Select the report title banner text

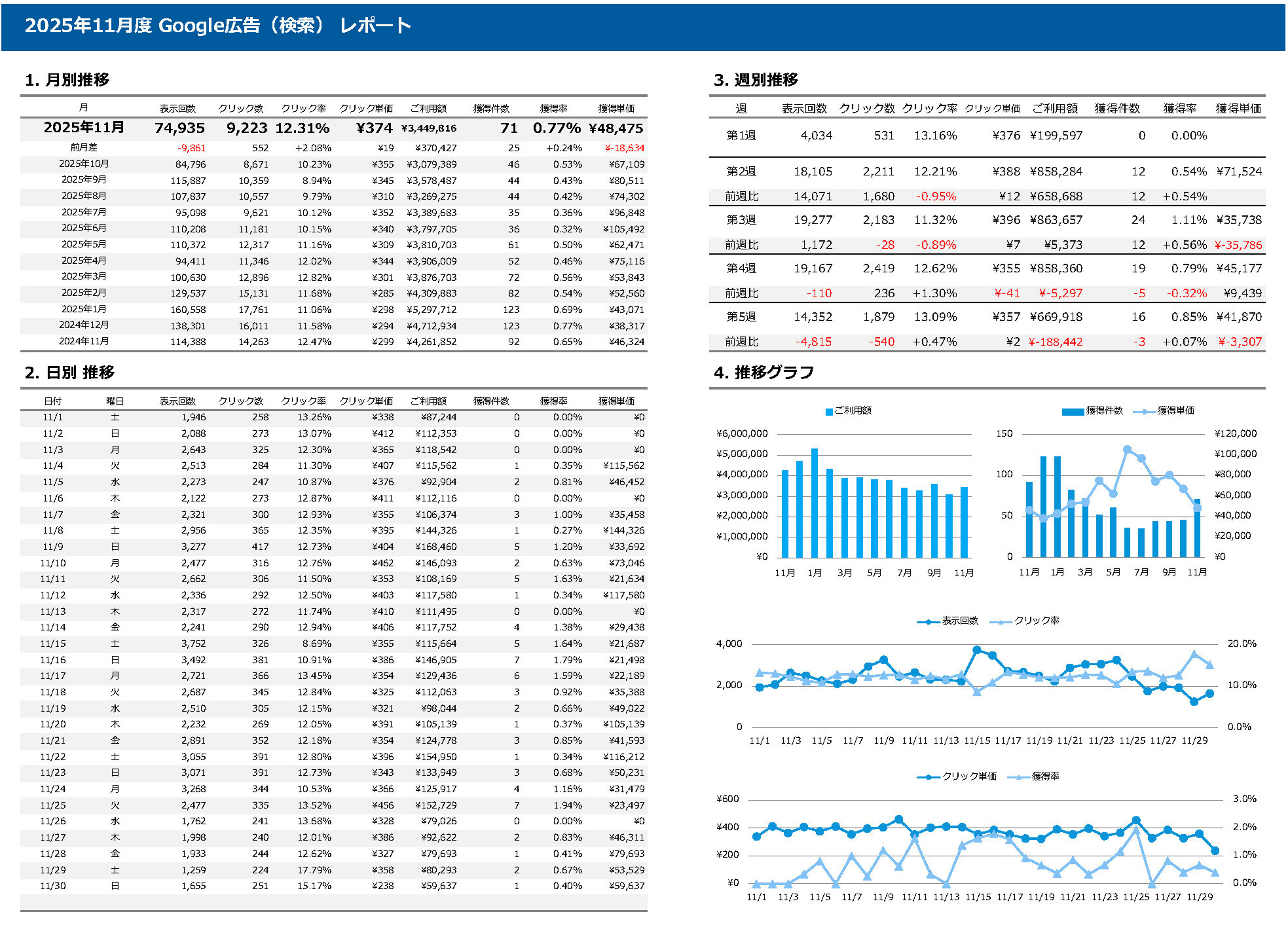217,26
